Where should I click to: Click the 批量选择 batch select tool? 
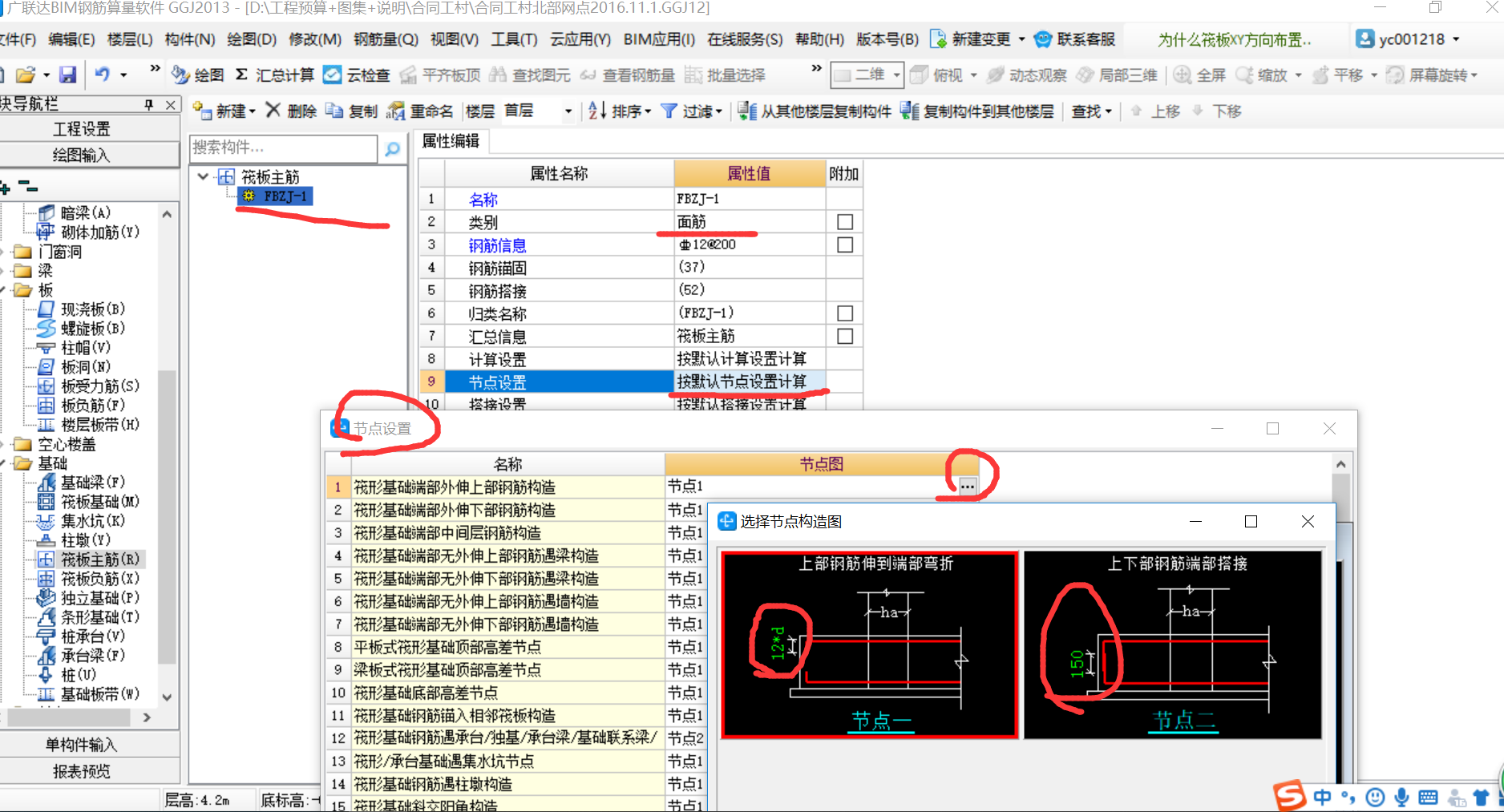[726, 75]
